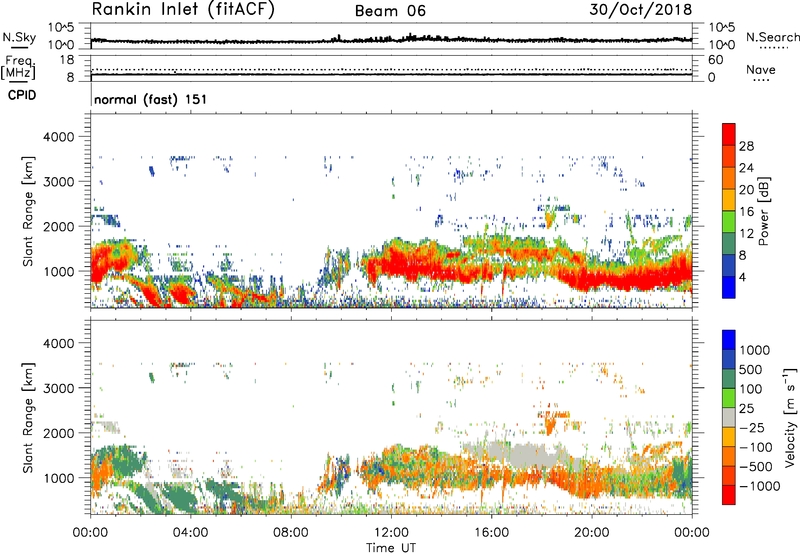The width and height of the screenshot is (800, 554).
Task: Click the '3000' tick of the power panel
Action: point(59,182)
